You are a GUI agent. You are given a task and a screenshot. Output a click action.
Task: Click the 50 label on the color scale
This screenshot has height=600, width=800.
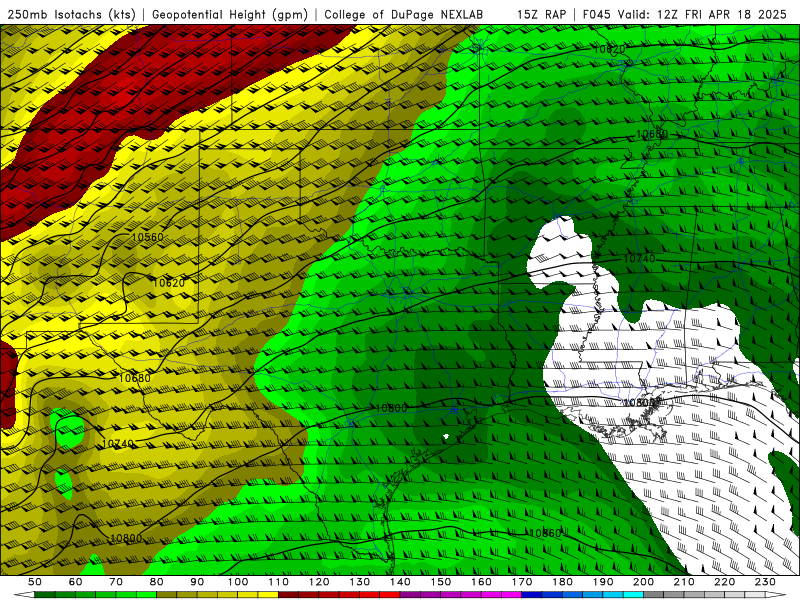point(35,582)
